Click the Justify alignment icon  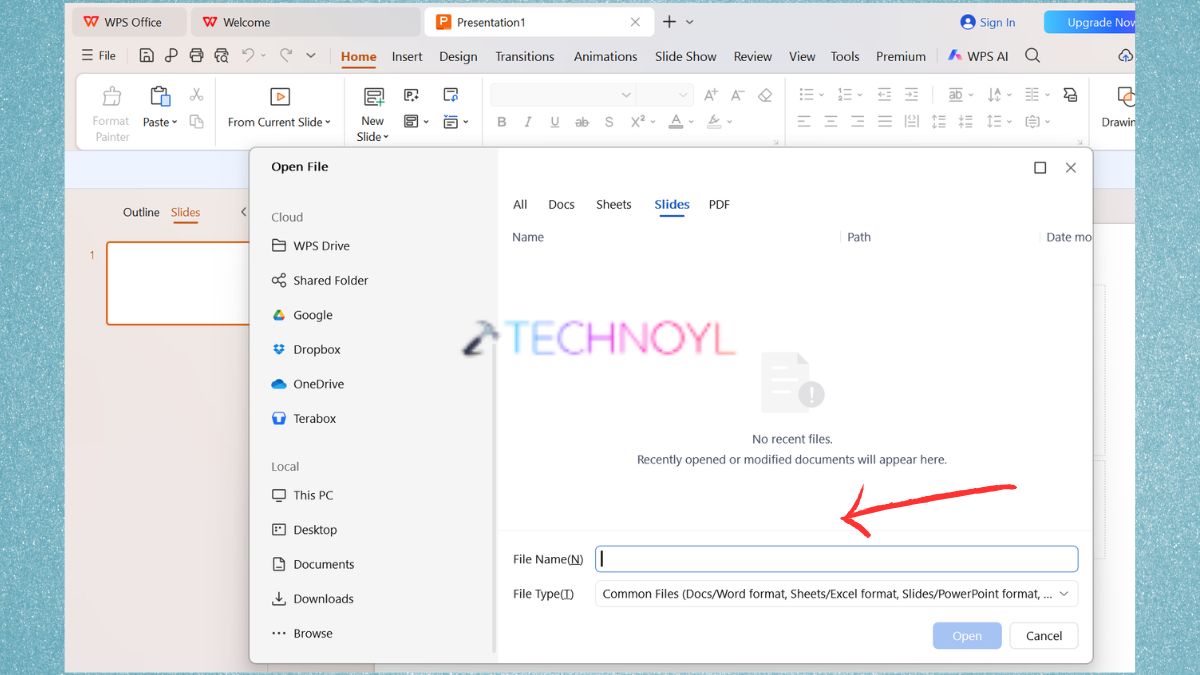point(884,122)
